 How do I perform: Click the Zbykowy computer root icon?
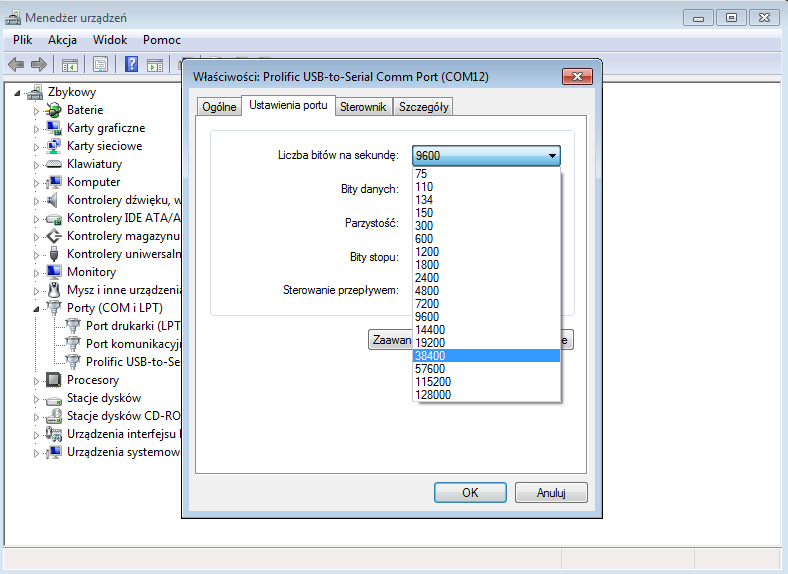pyautogui.click(x=35, y=92)
